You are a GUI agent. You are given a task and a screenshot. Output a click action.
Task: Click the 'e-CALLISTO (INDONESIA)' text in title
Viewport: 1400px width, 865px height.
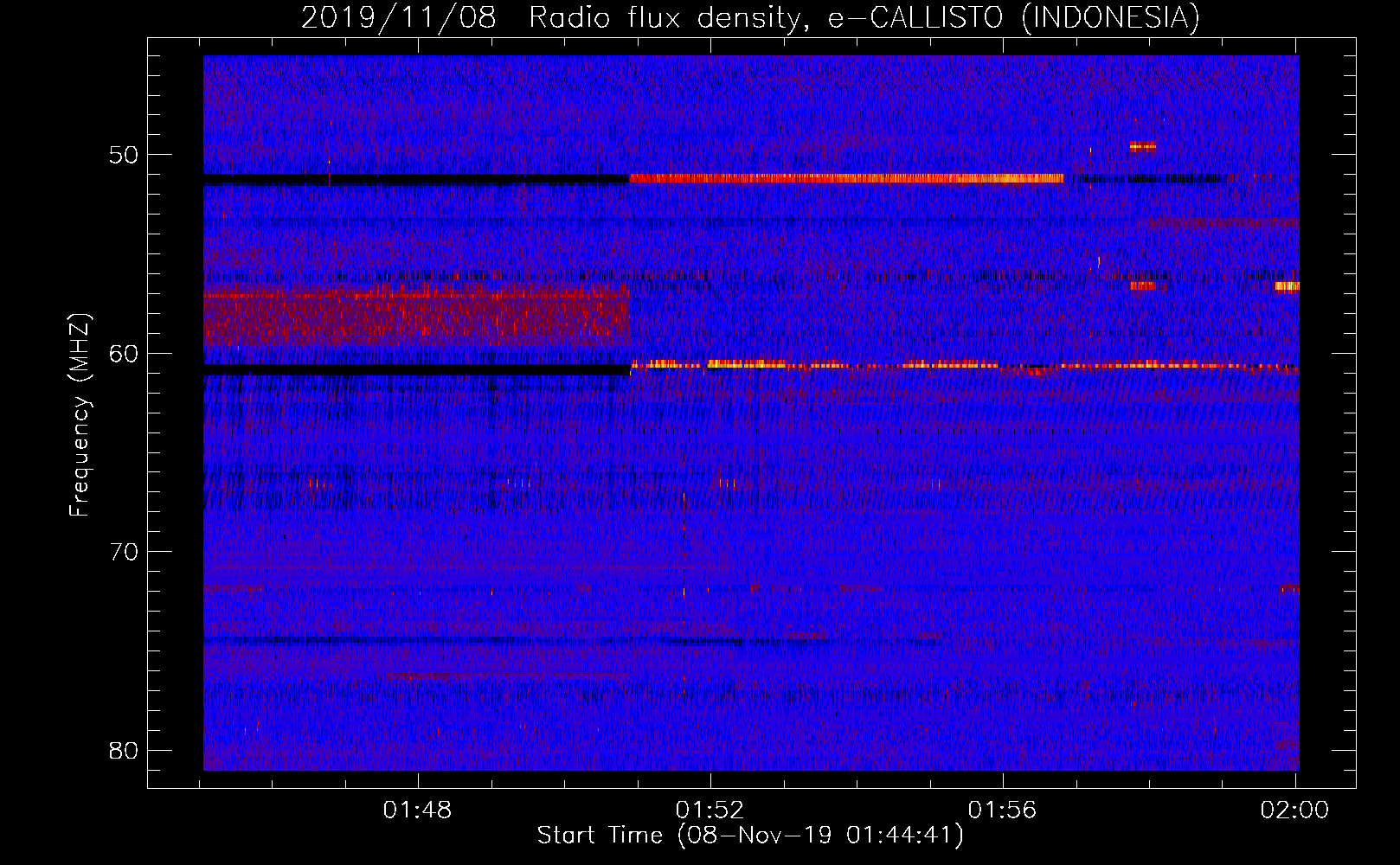[x=1014, y=17]
